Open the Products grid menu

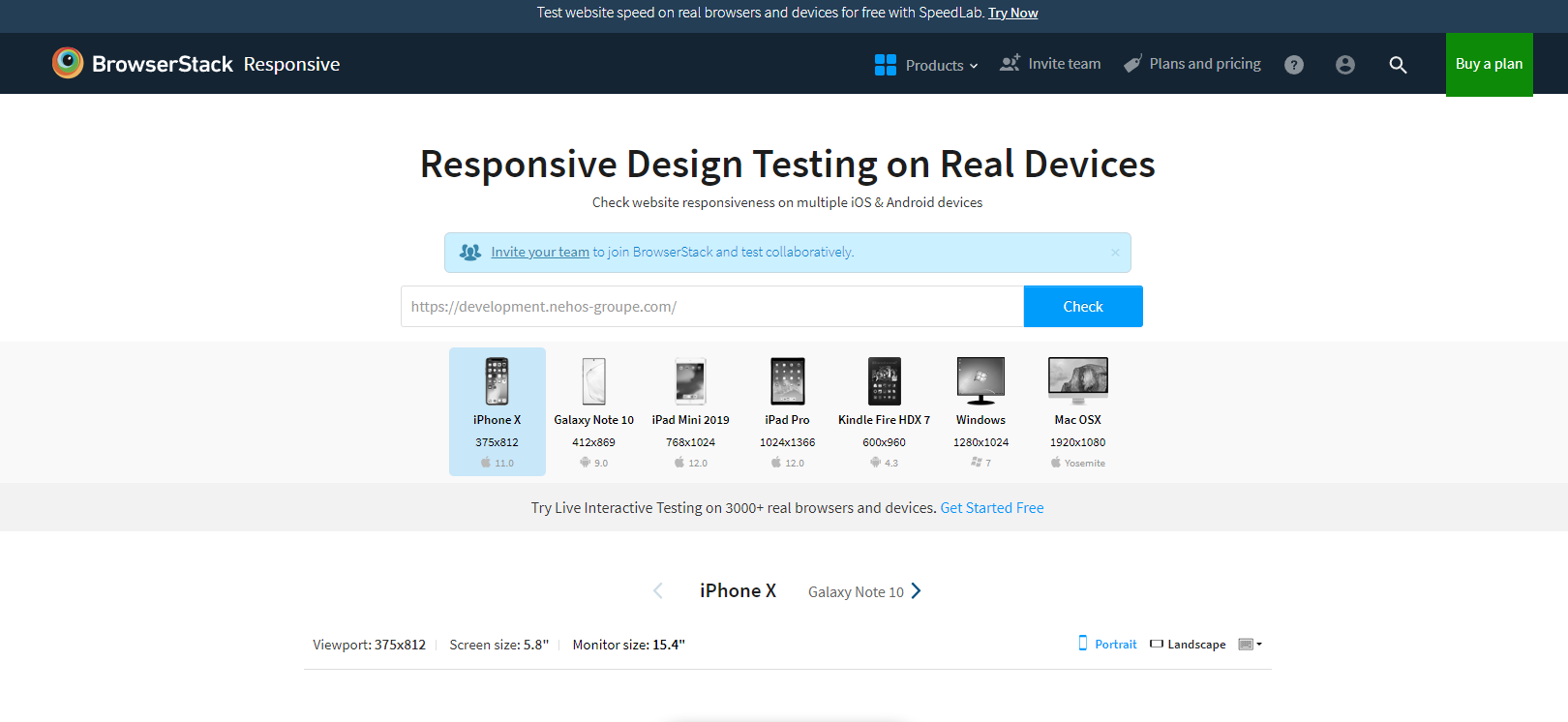coord(925,65)
